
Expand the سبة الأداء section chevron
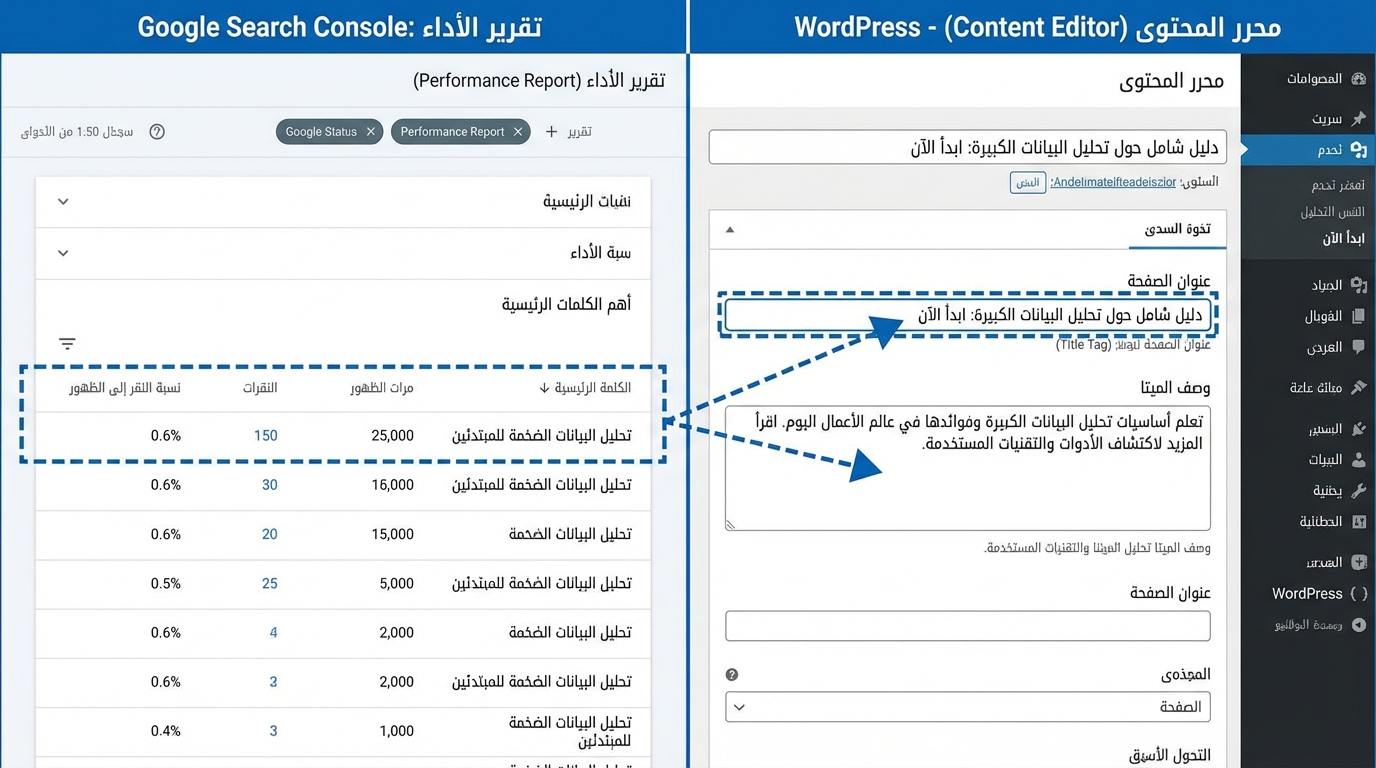pos(62,253)
